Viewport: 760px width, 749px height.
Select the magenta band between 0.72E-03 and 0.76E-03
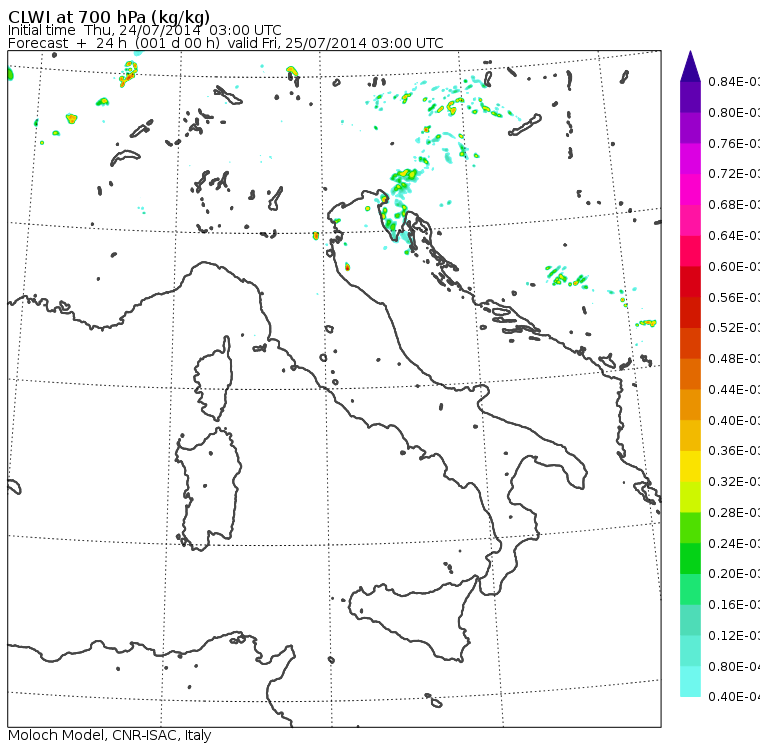point(690,159)
